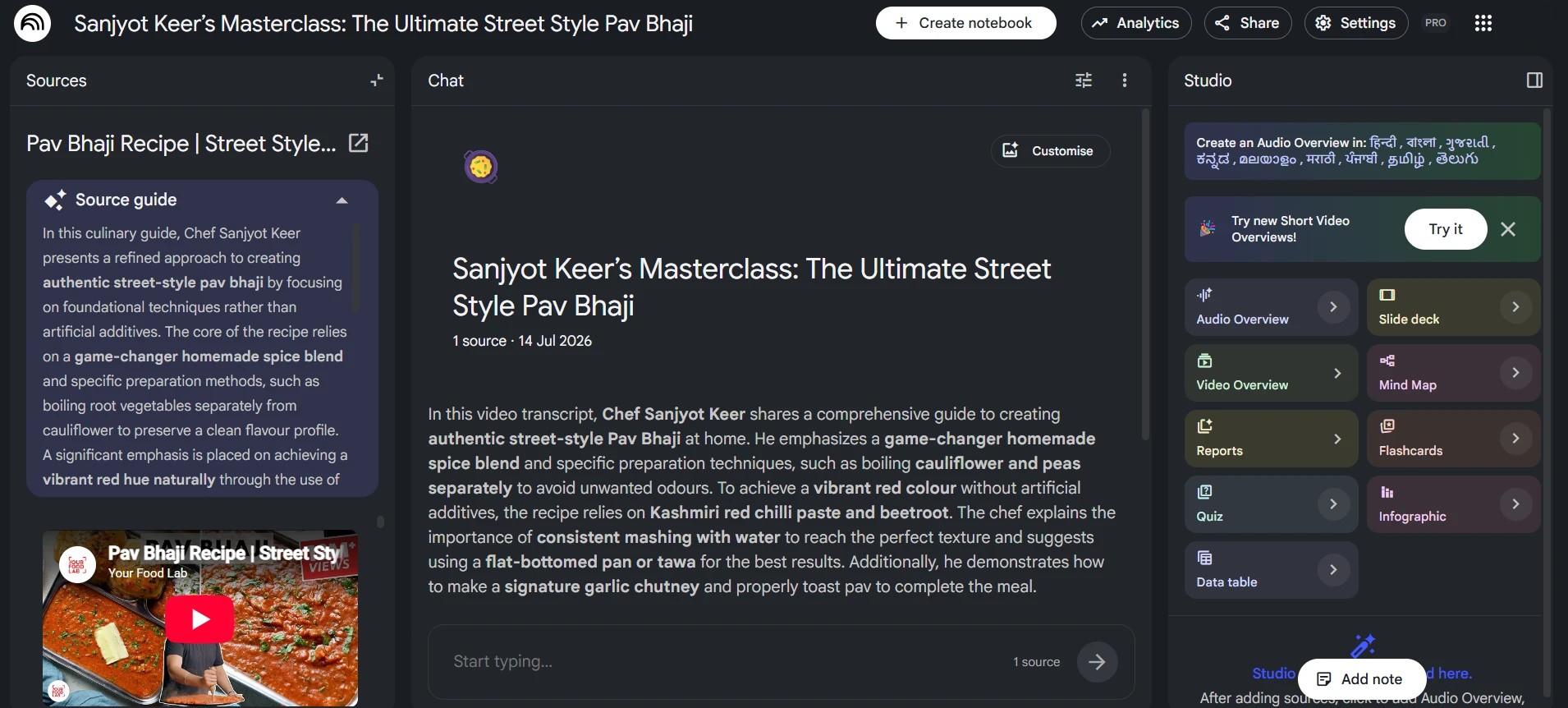Click the magic wand Studio icon

pyautogui.click(x=1363, y=646)
